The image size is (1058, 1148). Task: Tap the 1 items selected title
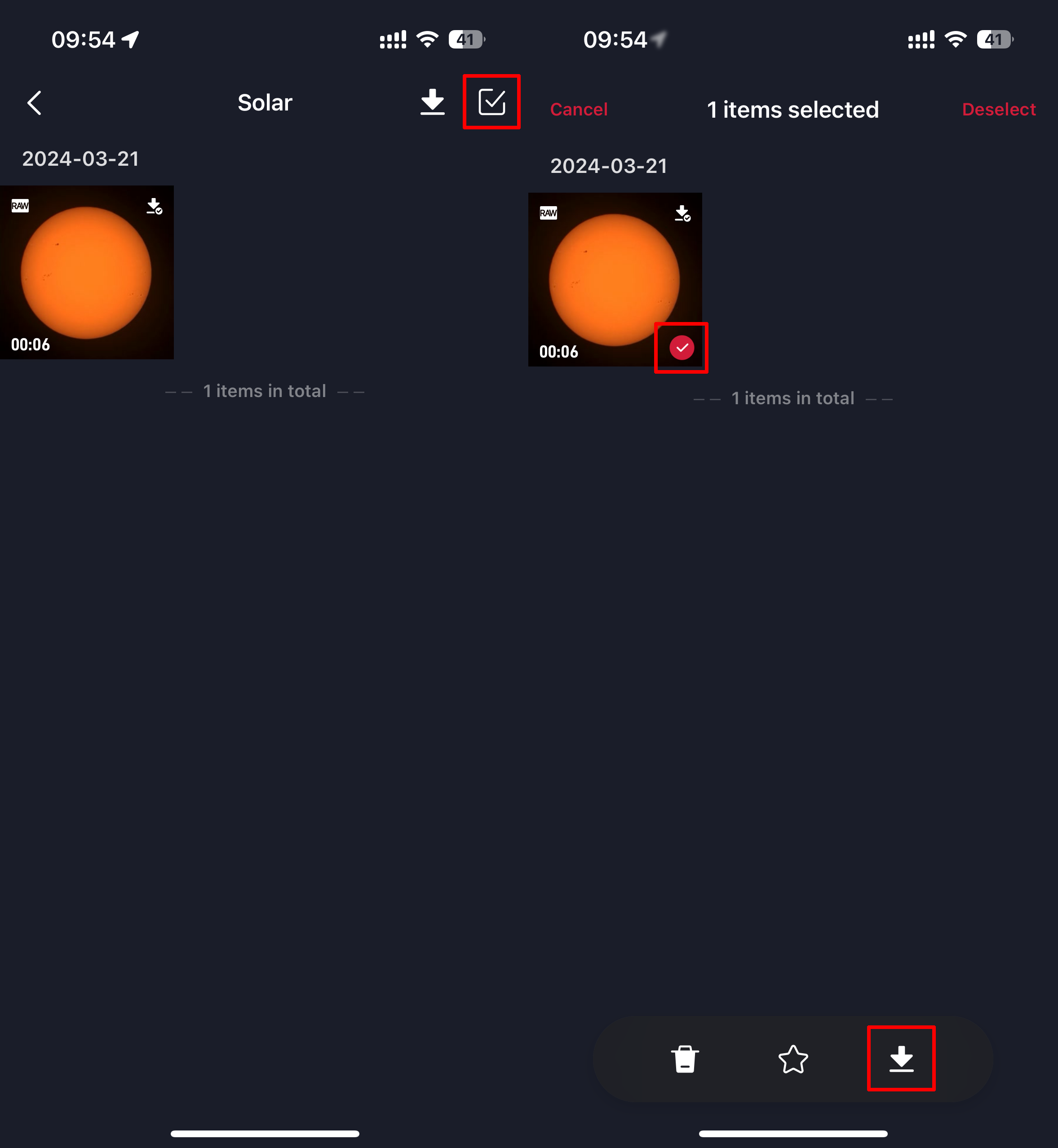[793, 109]
